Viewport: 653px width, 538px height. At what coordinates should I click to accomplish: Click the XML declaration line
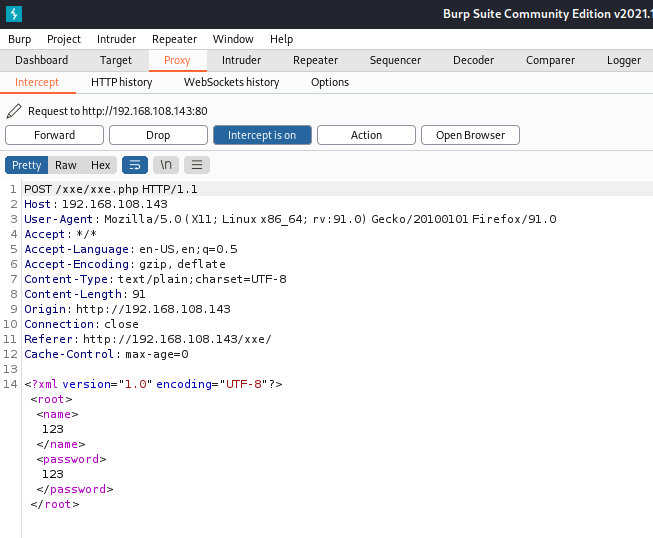pos(153,384)
